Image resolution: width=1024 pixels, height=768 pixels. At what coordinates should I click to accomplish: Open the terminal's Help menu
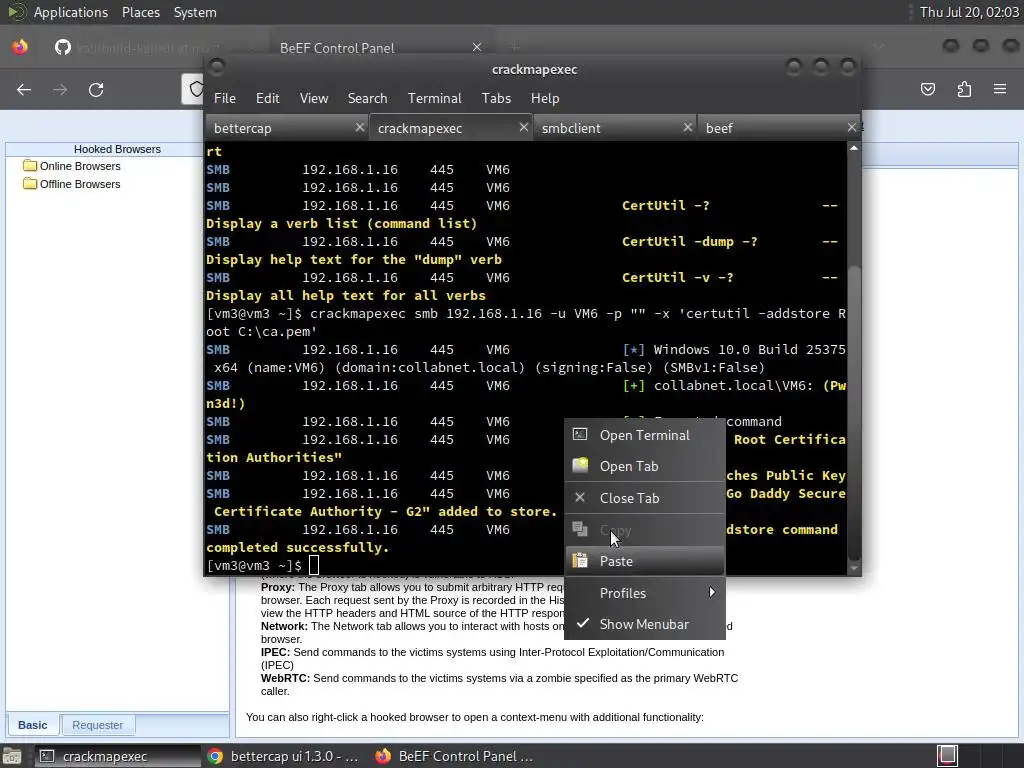pos(545,98)
